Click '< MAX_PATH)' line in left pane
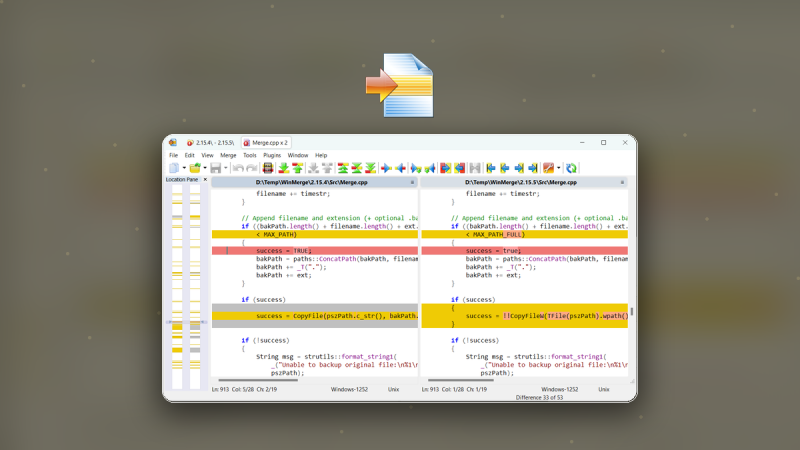Viewport: 800px width, 450px height. [315, 234]
